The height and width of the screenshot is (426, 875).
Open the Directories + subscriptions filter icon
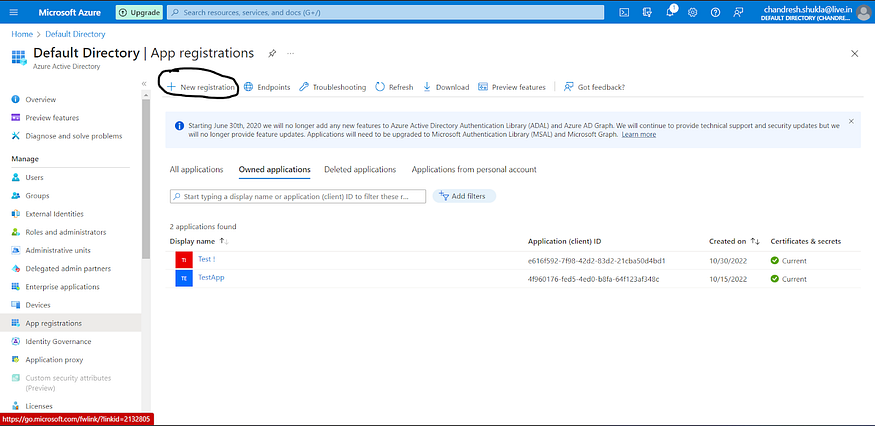point(647,12)
